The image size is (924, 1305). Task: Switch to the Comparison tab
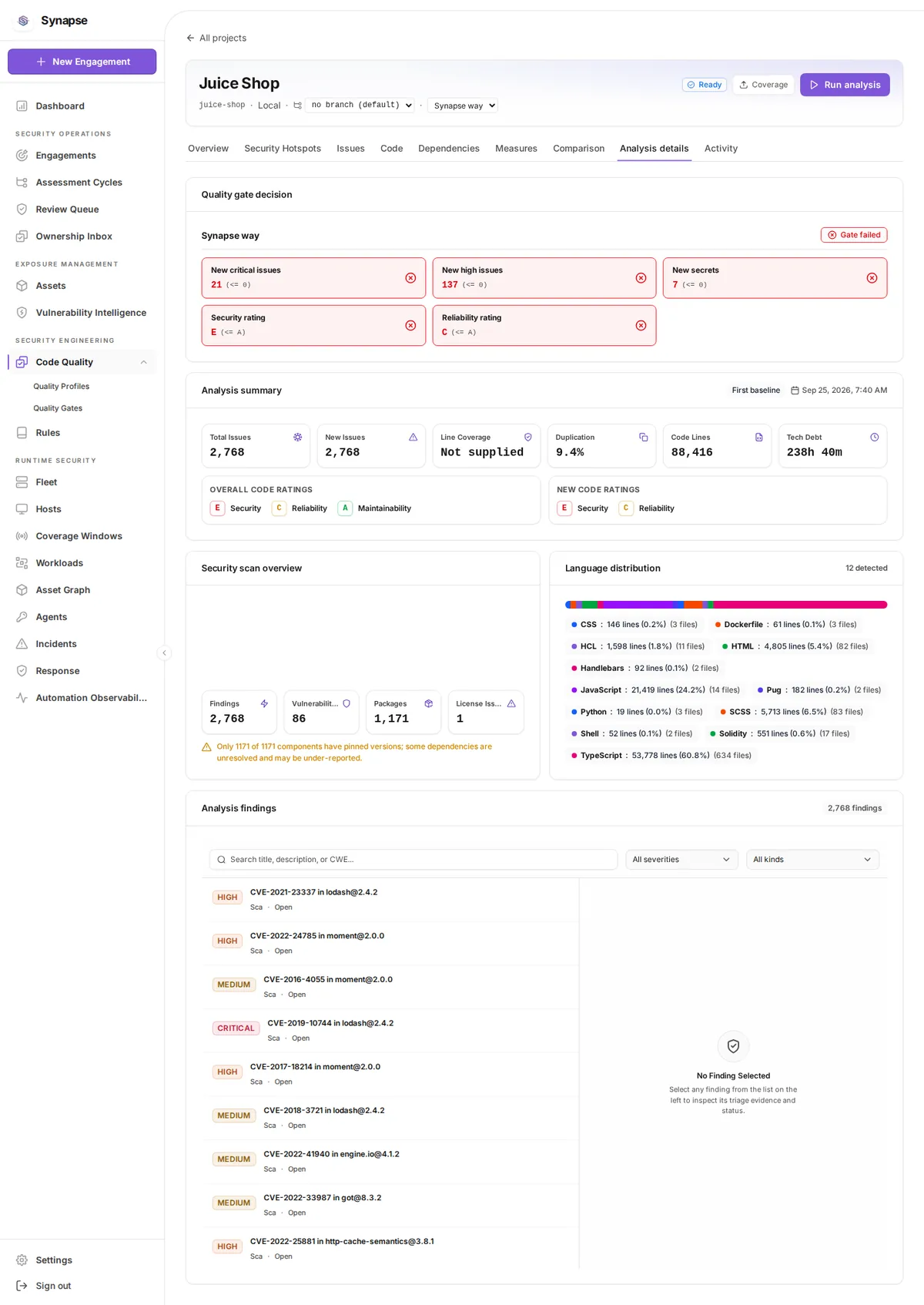coord(578,149)
